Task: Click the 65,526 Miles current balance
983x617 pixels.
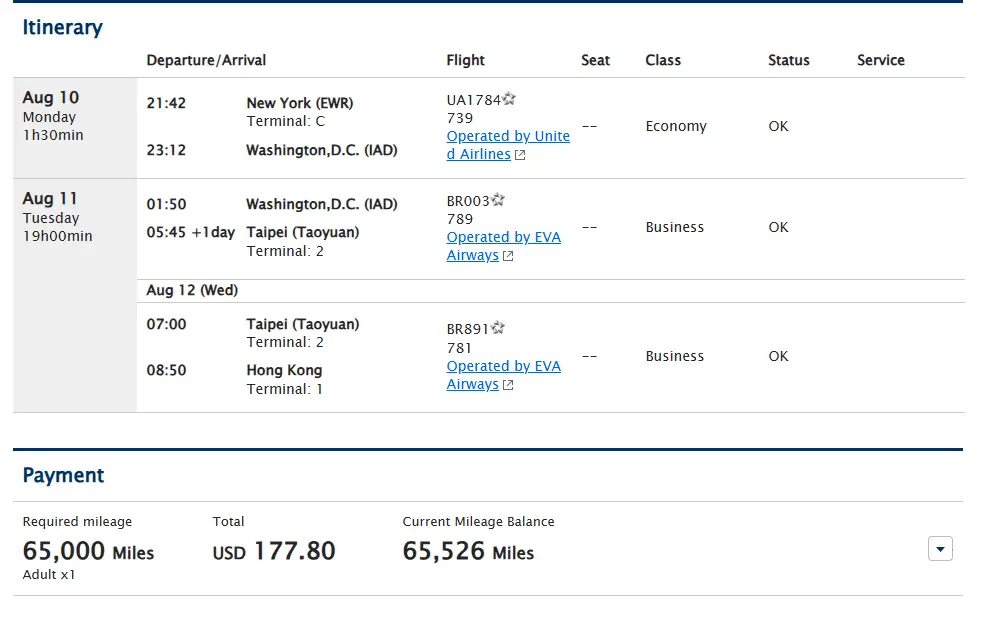Action: point(468,551)
